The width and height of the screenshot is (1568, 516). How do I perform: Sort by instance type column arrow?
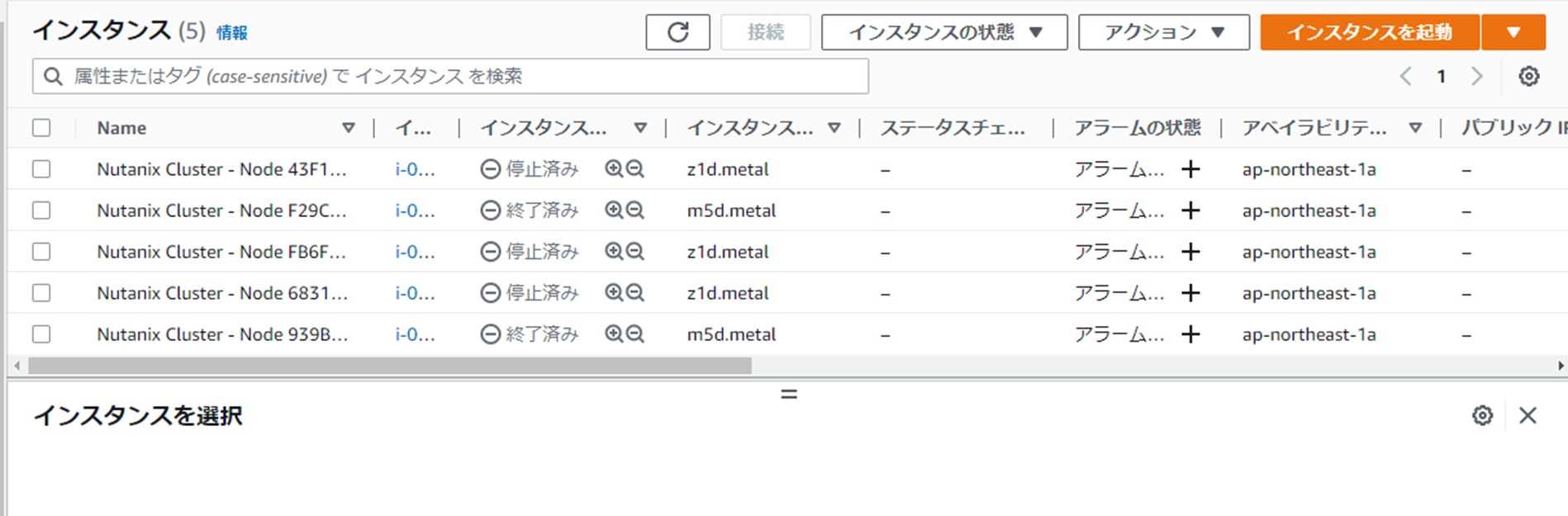point(834,128)
